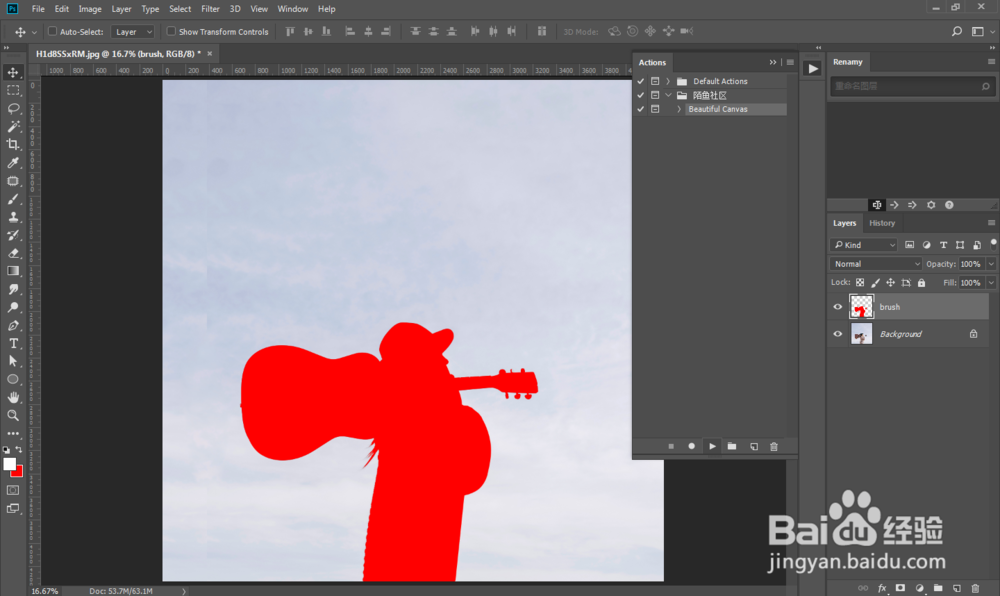This screenshot has width=1000, height=596.
Task: Collapse the 陌鱼社区 action set
Action: coord(668,95)
